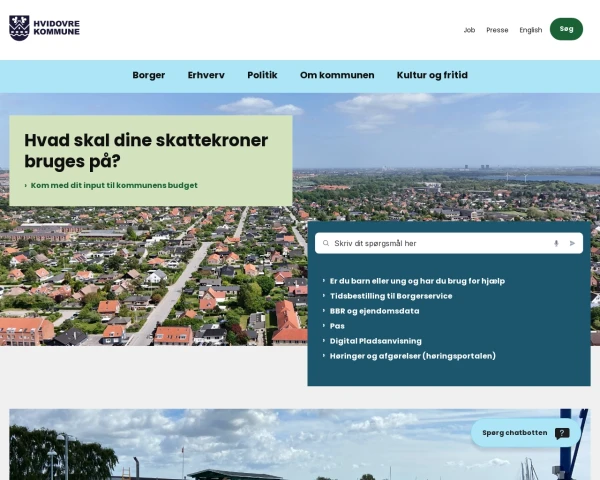Open the Presse link
The height and width of the screenshot is (480, 600).
point(497,30)
